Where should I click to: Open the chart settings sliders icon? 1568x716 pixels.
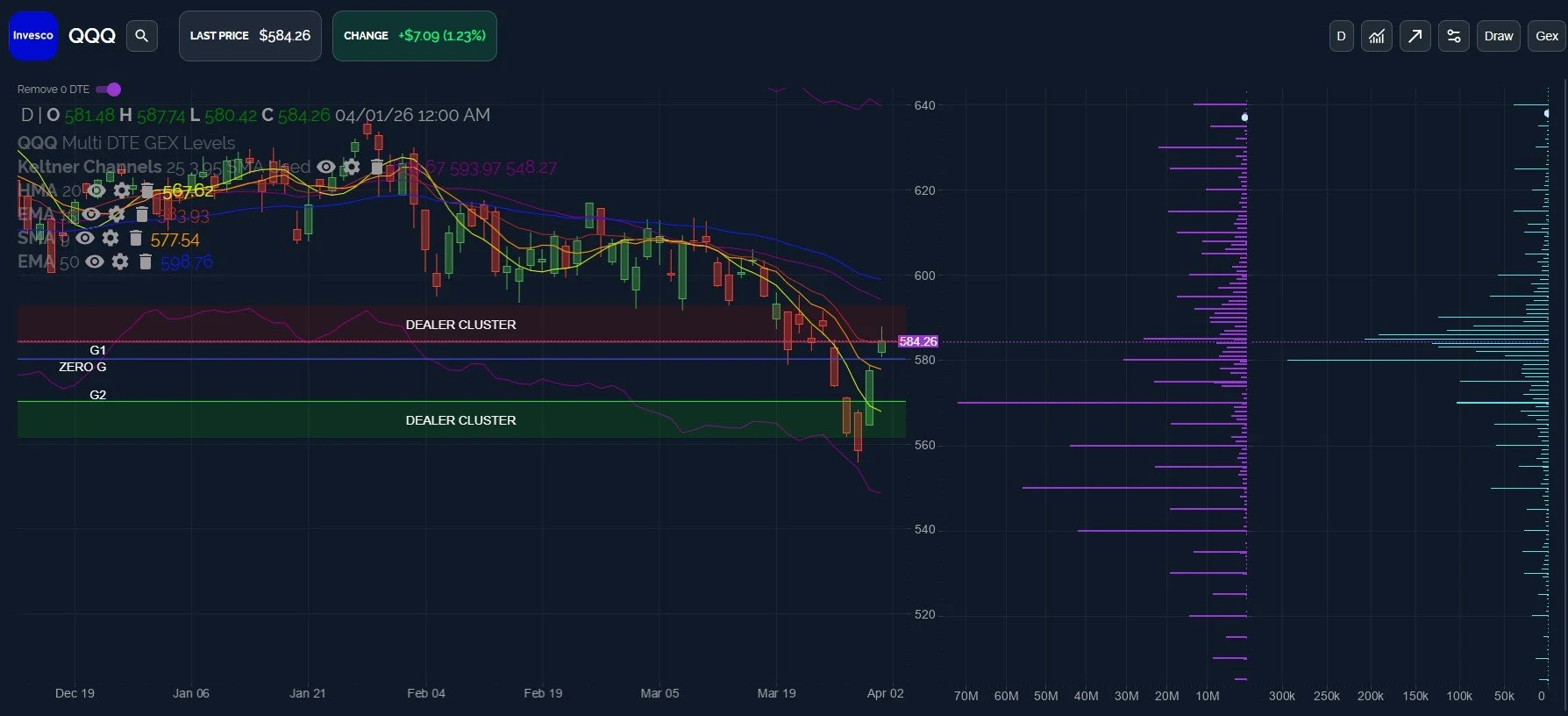point(1454,36)
